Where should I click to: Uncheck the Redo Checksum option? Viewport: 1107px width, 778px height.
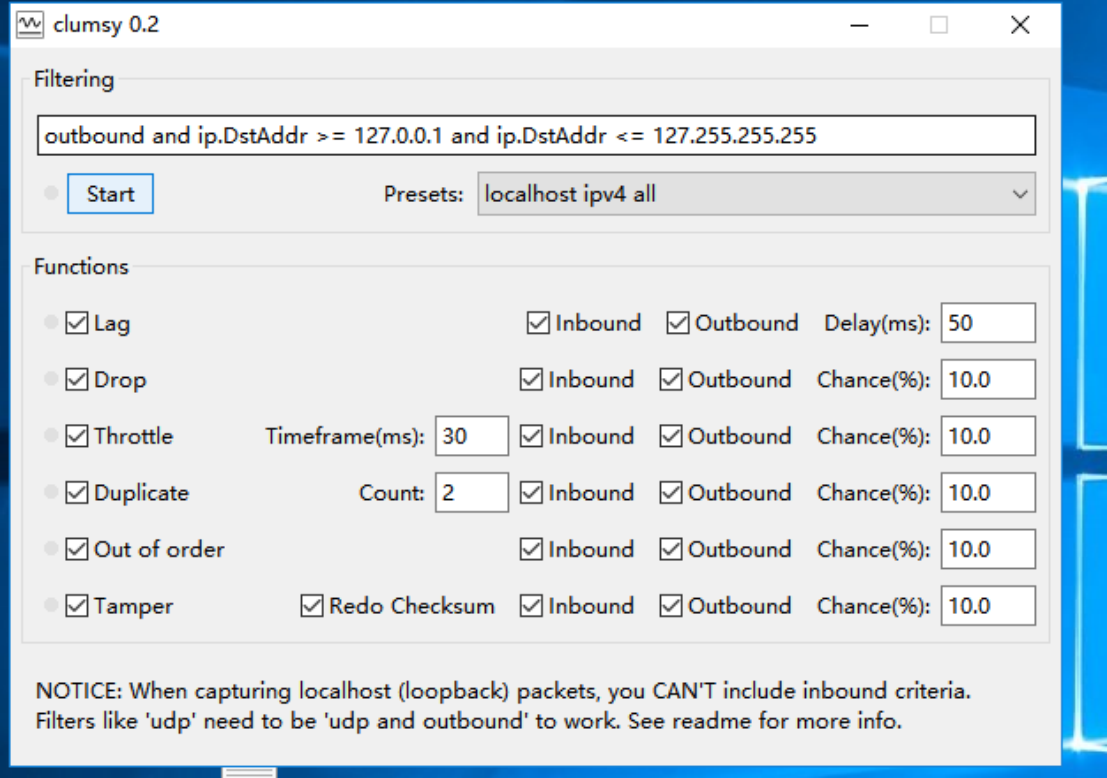coord(312,606)
